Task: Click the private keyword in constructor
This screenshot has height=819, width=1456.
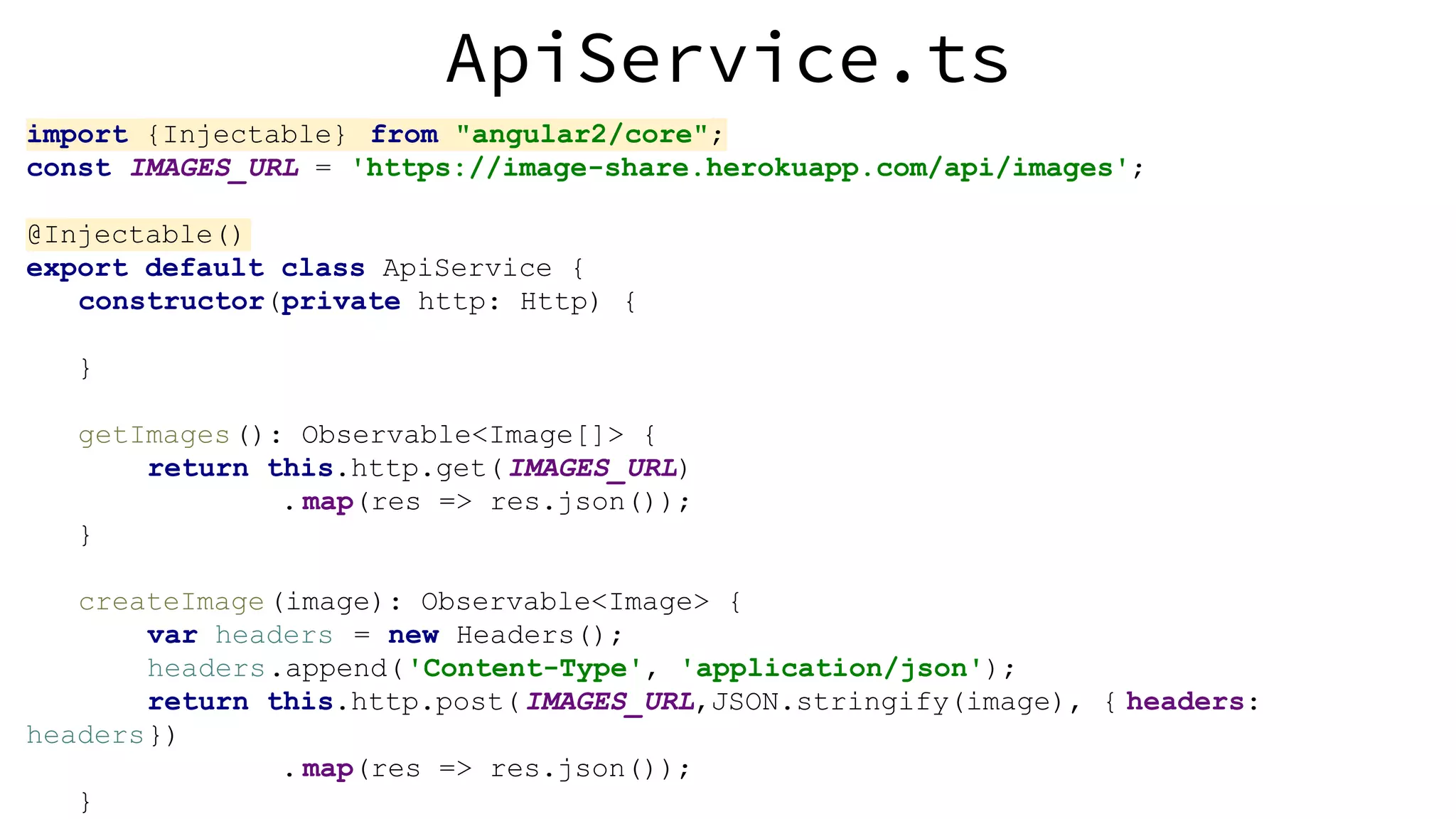Action: coord(341,301)
